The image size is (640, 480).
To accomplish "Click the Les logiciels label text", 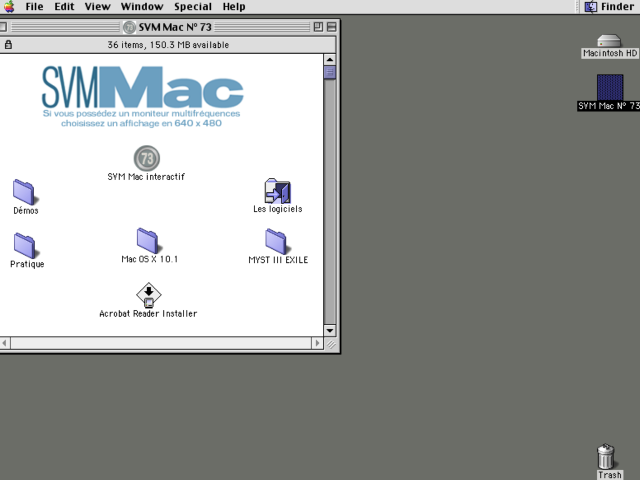I will [x=278, y=209].
